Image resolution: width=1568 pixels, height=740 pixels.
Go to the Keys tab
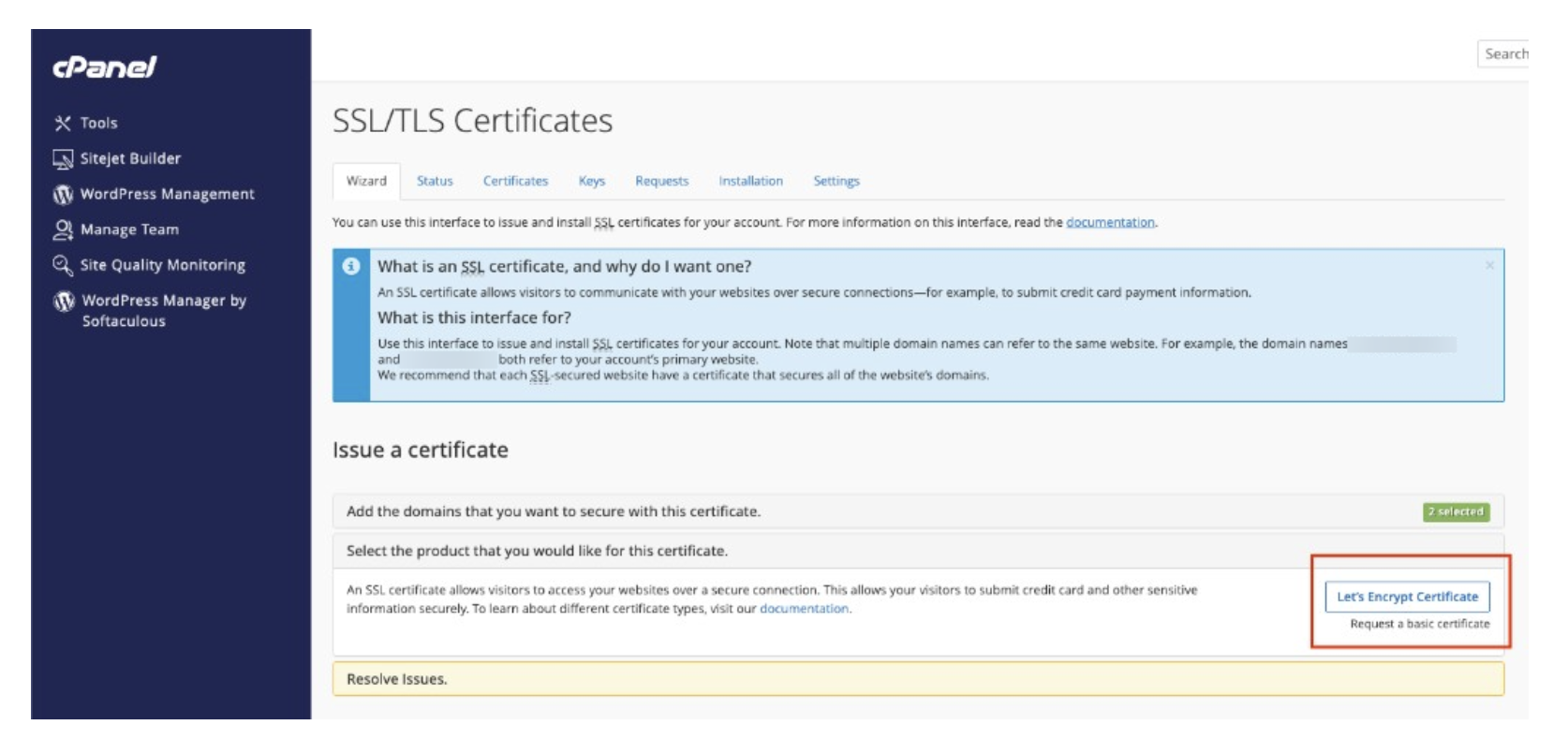point(591,182)
